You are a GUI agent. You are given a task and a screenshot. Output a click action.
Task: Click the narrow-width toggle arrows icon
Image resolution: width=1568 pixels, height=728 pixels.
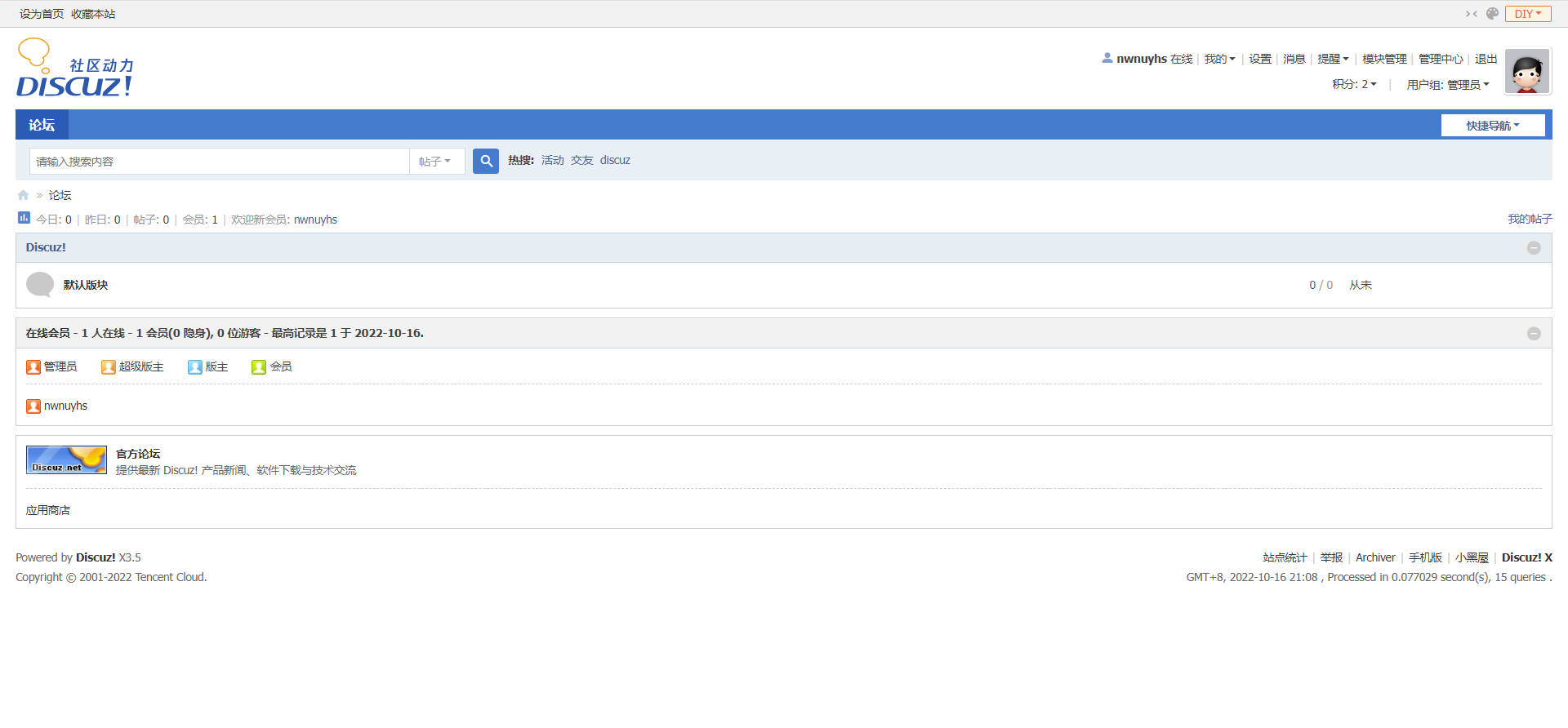coord(1471,14)
